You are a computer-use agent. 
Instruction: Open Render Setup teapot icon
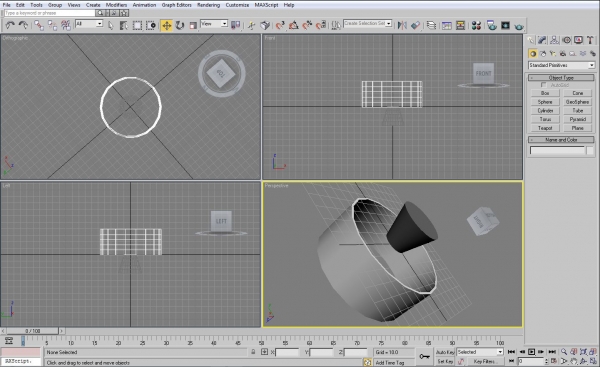pyautogui.click(x=492, y=25)
